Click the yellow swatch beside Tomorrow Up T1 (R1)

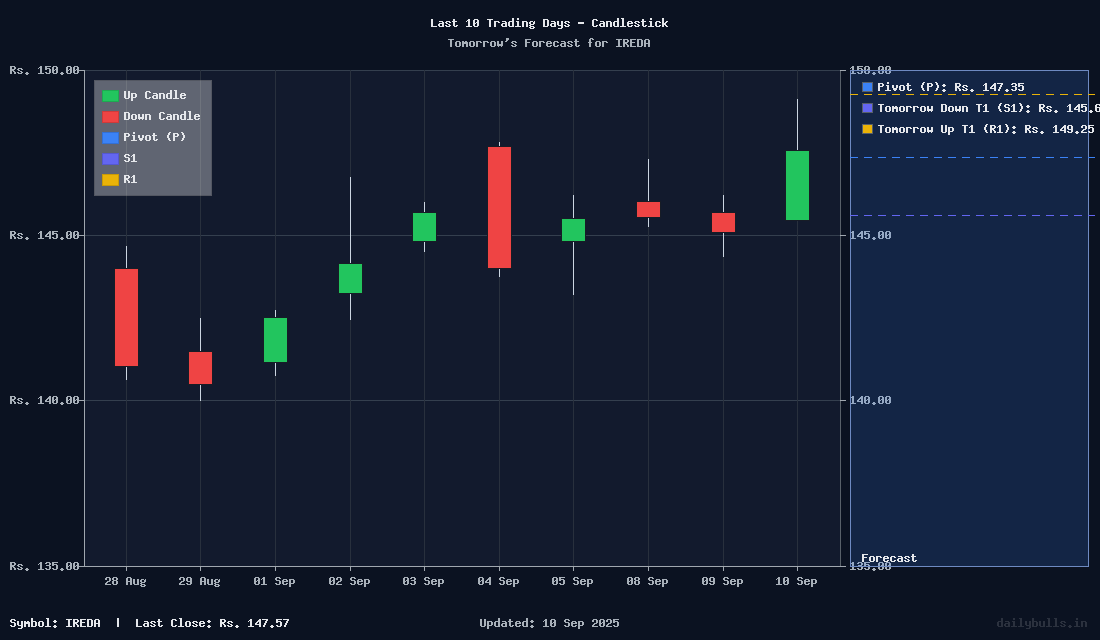click(867, 129)
